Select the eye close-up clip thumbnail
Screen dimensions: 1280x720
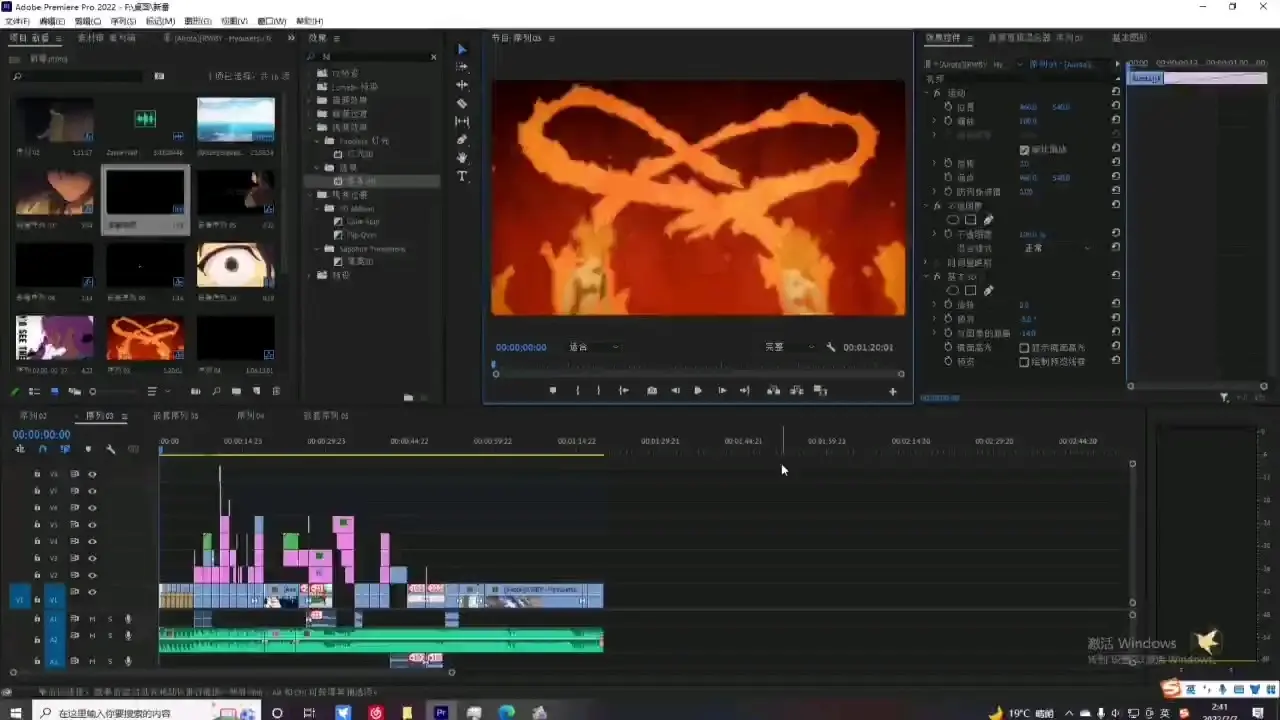click(x=236, y=265)
